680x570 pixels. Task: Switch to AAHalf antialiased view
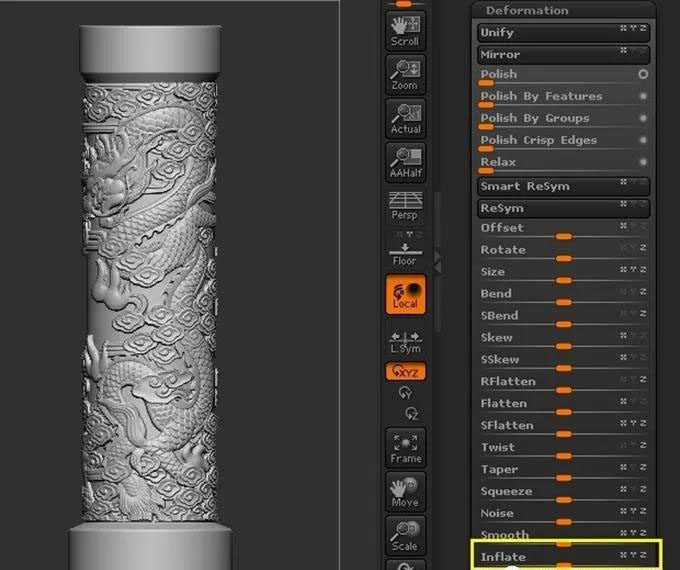[405, 162]
